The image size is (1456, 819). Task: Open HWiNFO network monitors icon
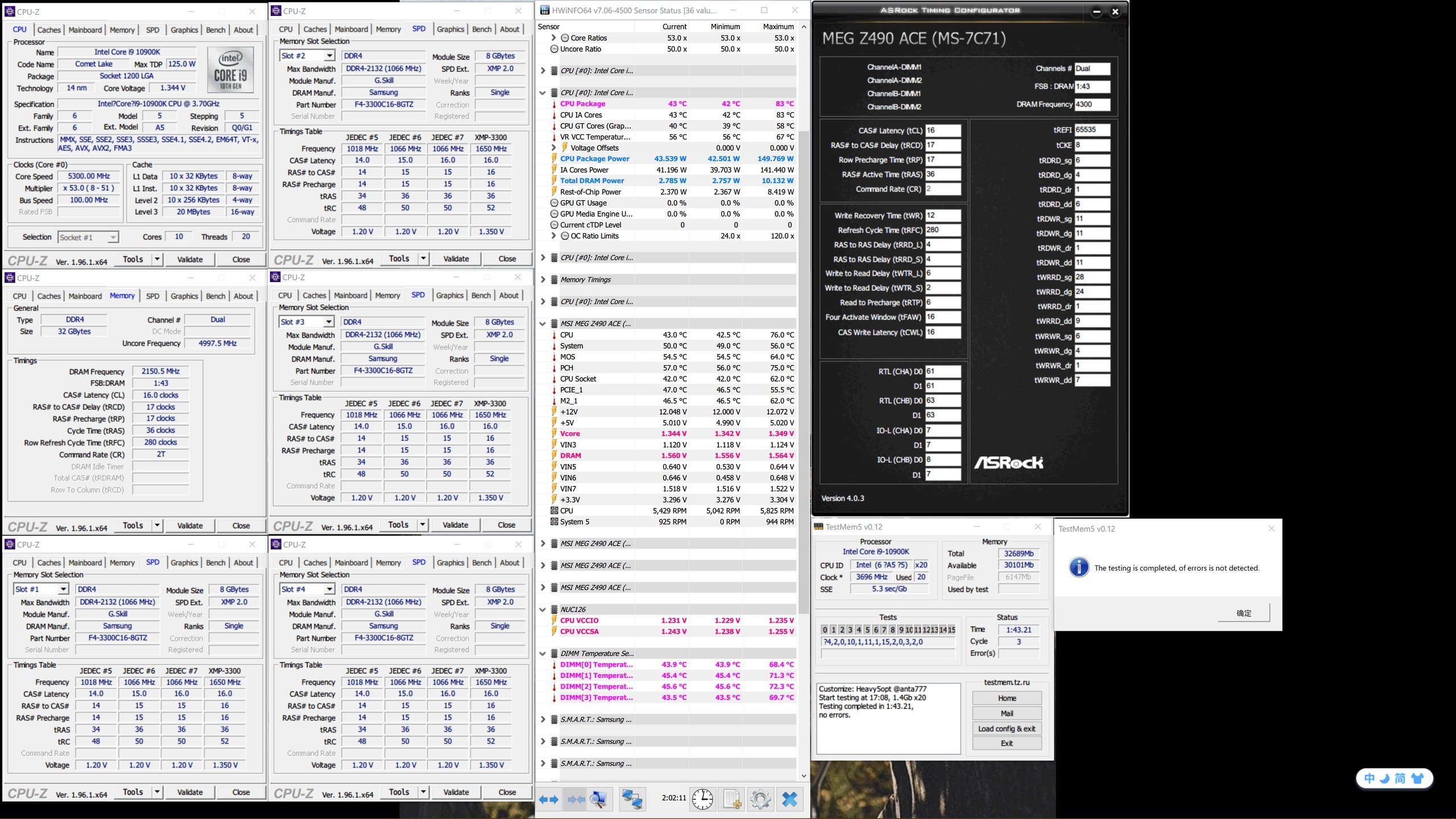[x=631, y=799]
